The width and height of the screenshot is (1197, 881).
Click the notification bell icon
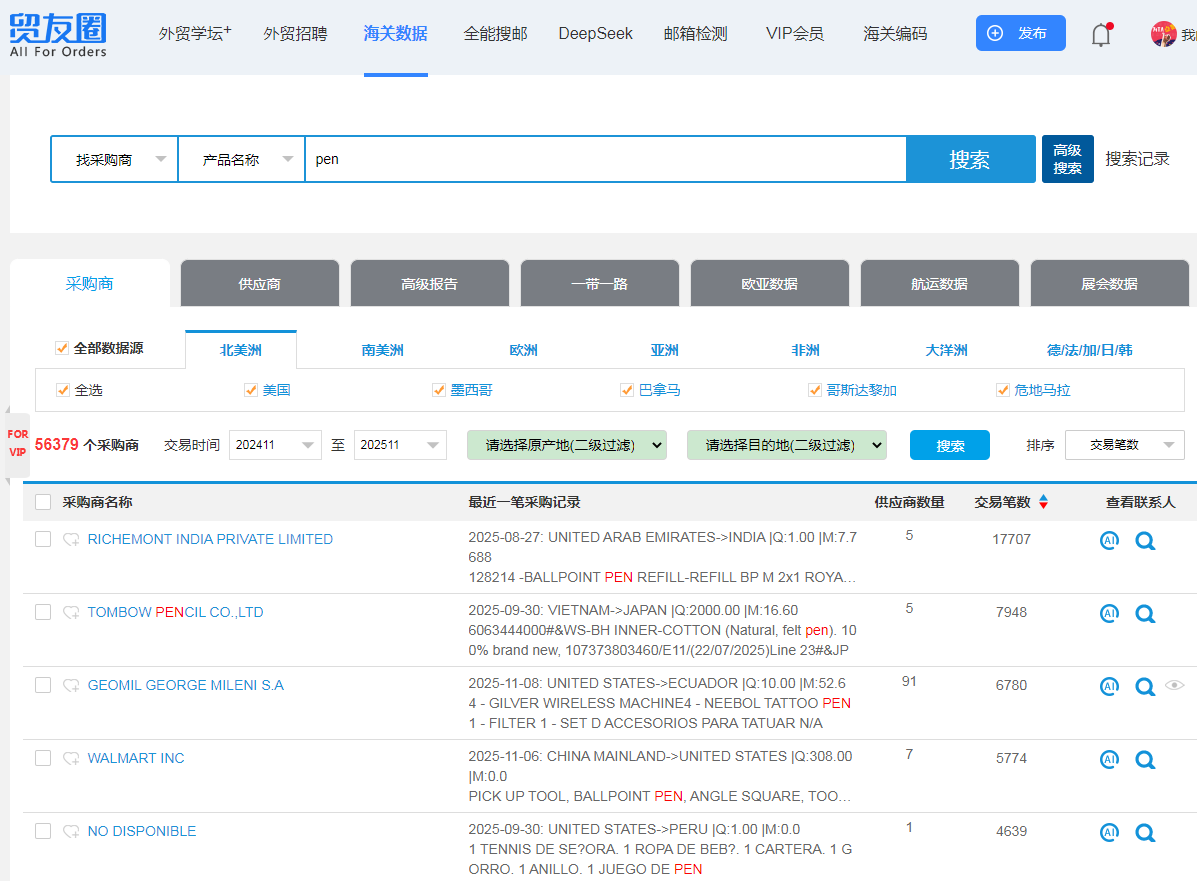click(x=1101, y=35)
